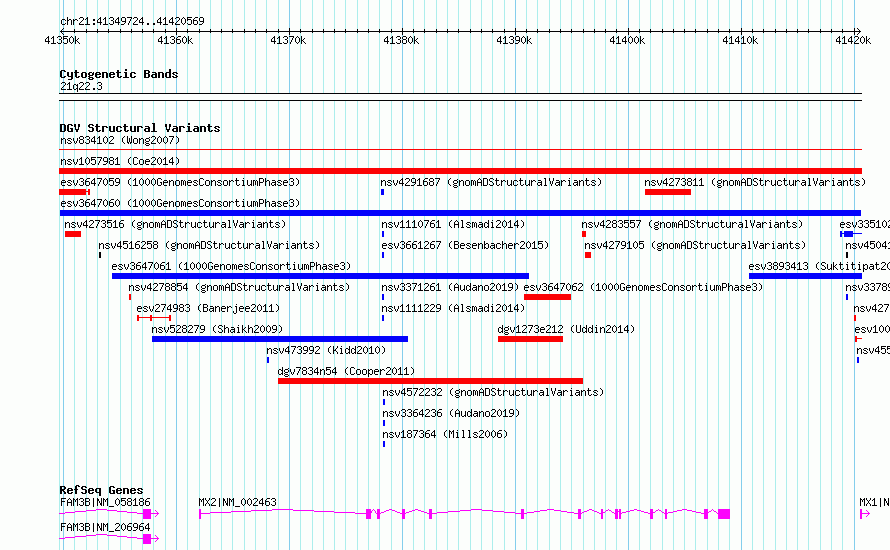Click the RefSeq Genes track title
Screen dimensions: 890x550
(x=101, y=490)
